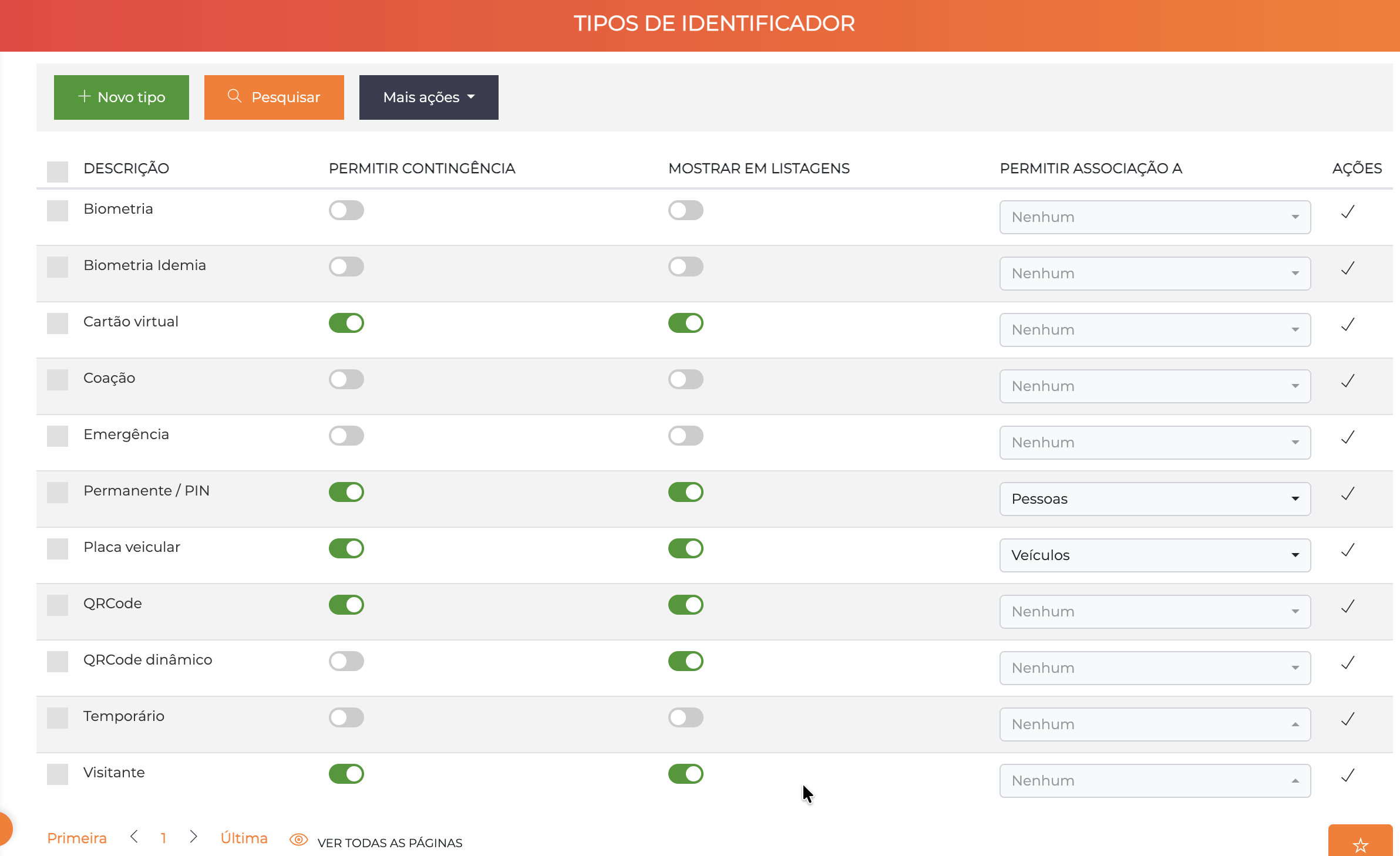Open association dropdown for Visitante
1400x856 pixels.
pyautogui.click(x=1155, y=781)
